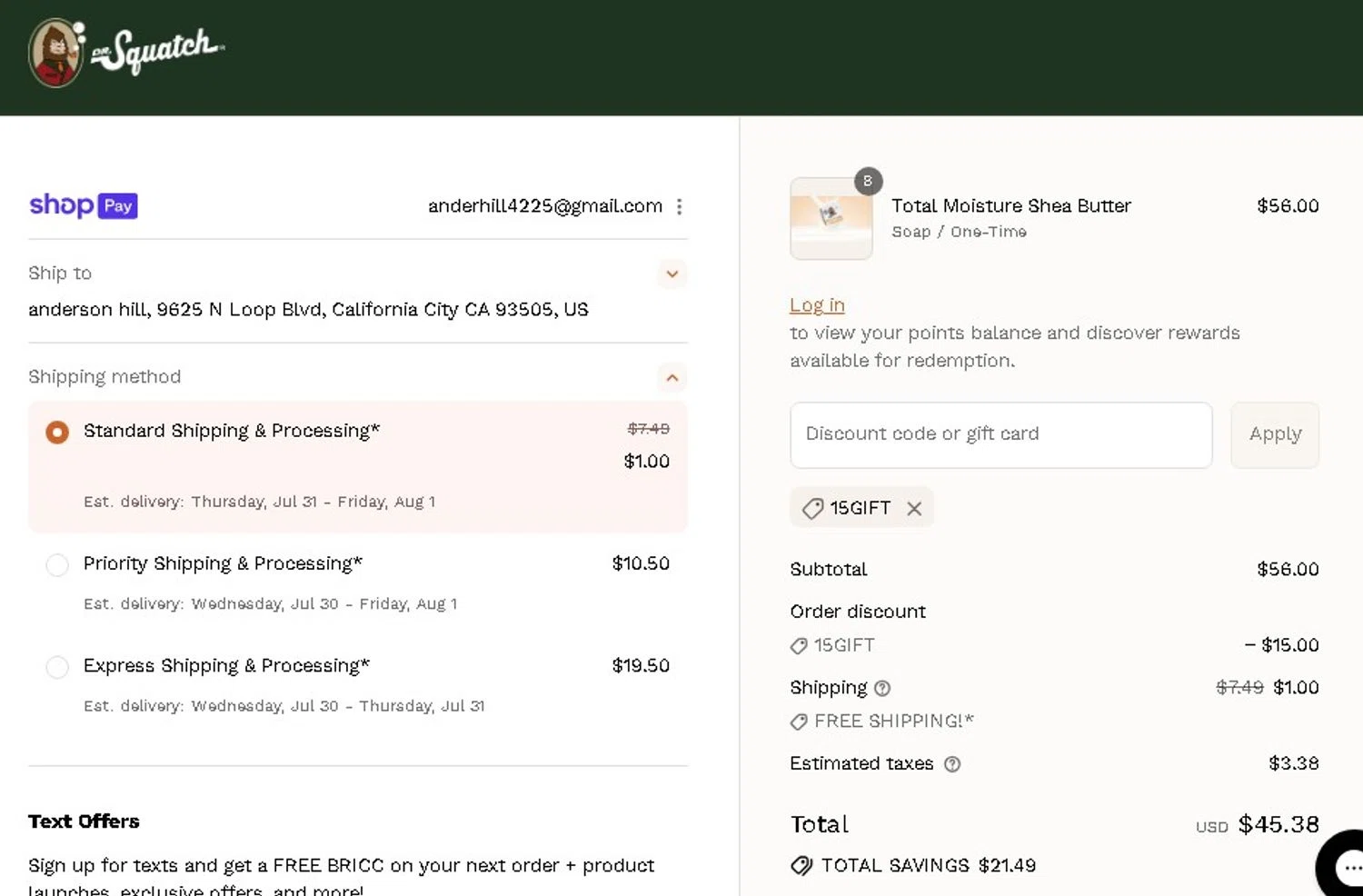This screenshot has height=896, width=1363.
Task: Click the Log in link
Action: pyautogui.click(x=817, y=305)
